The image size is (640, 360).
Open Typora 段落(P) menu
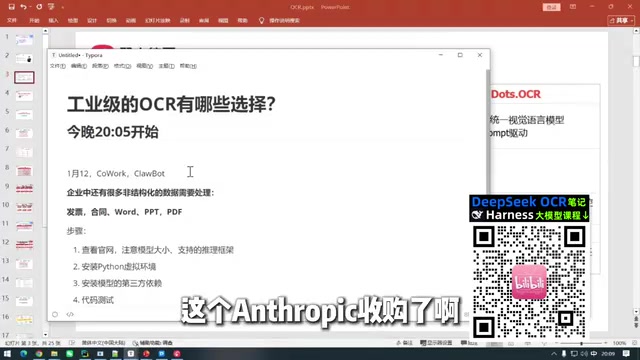100,66
